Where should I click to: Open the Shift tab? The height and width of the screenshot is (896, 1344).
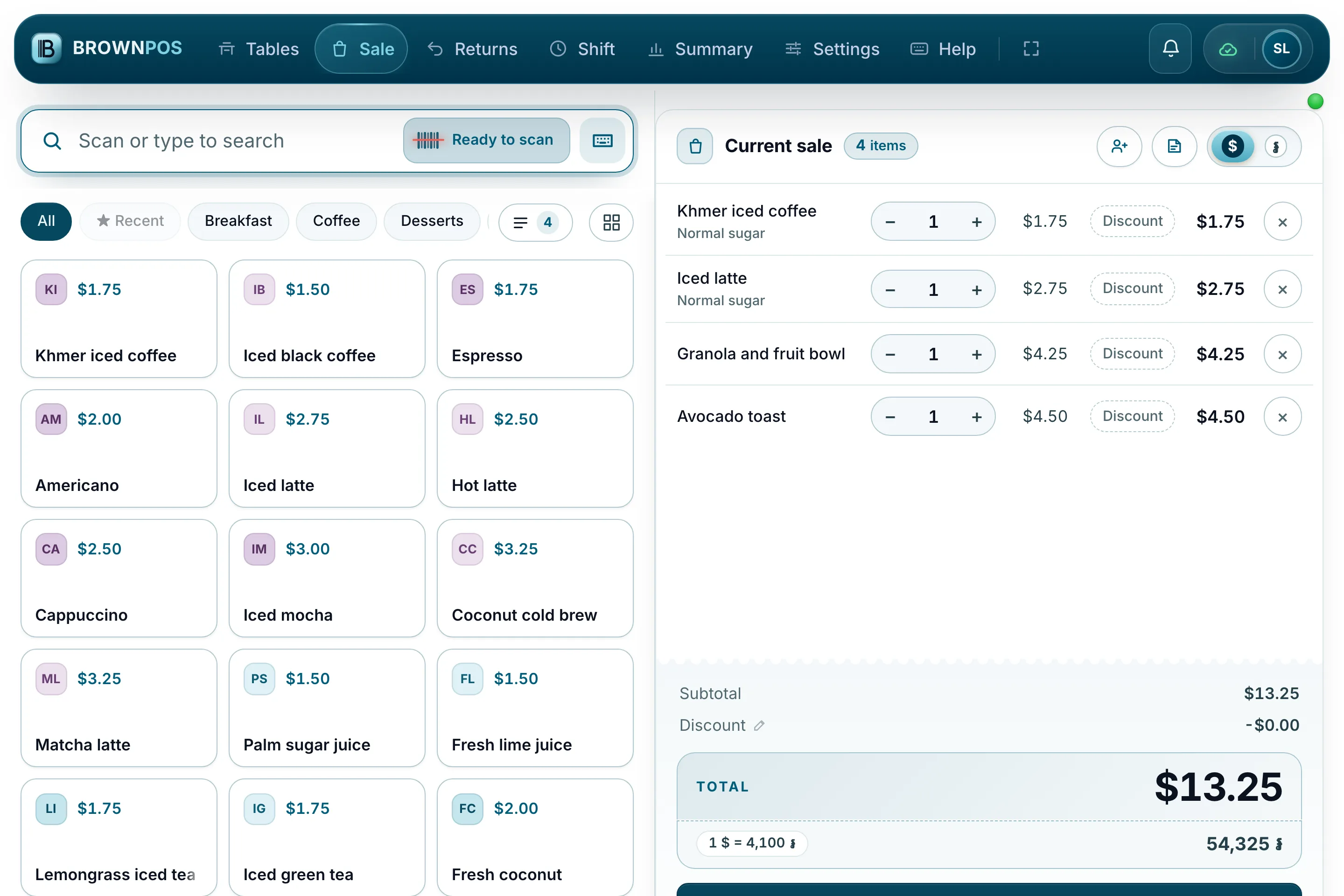582,49
